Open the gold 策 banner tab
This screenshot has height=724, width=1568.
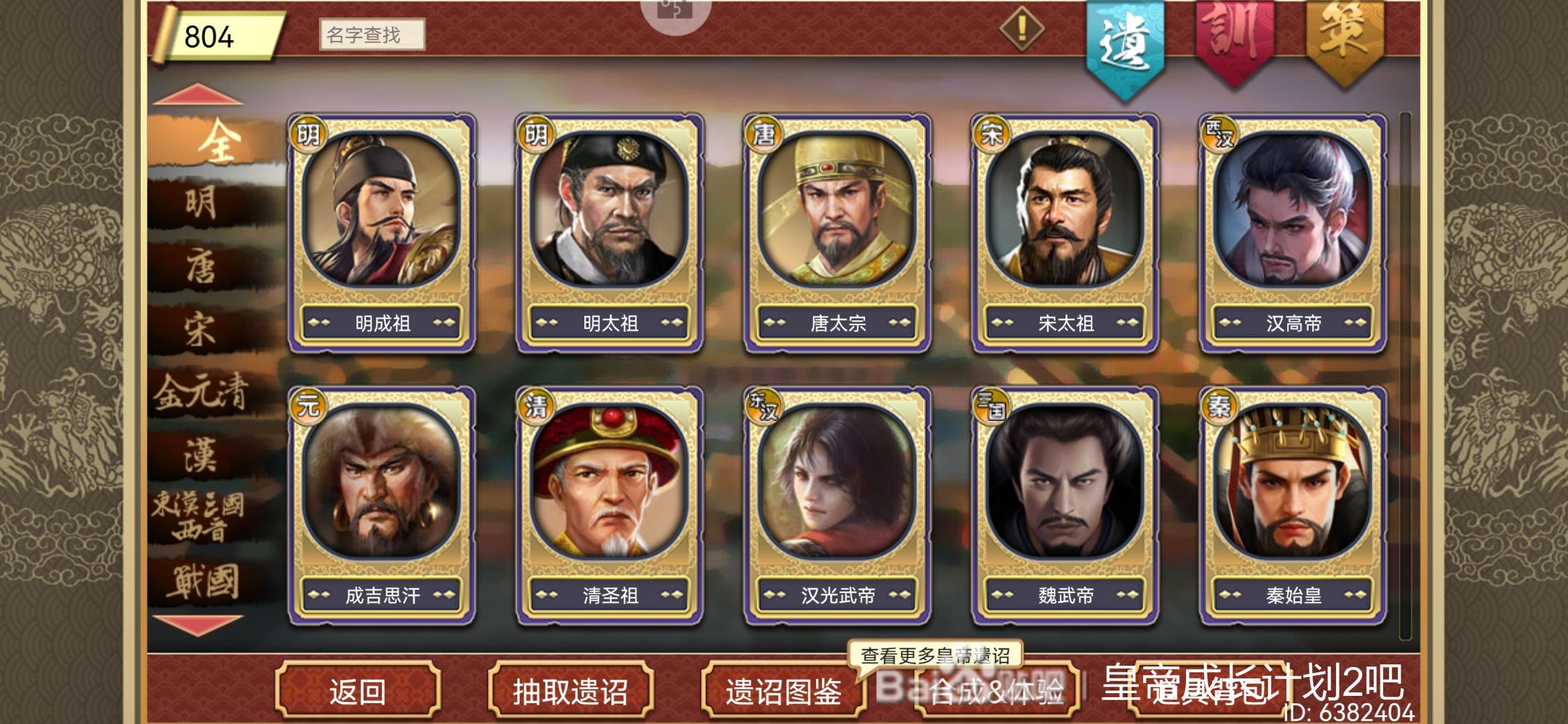(x=1345, y=42)
